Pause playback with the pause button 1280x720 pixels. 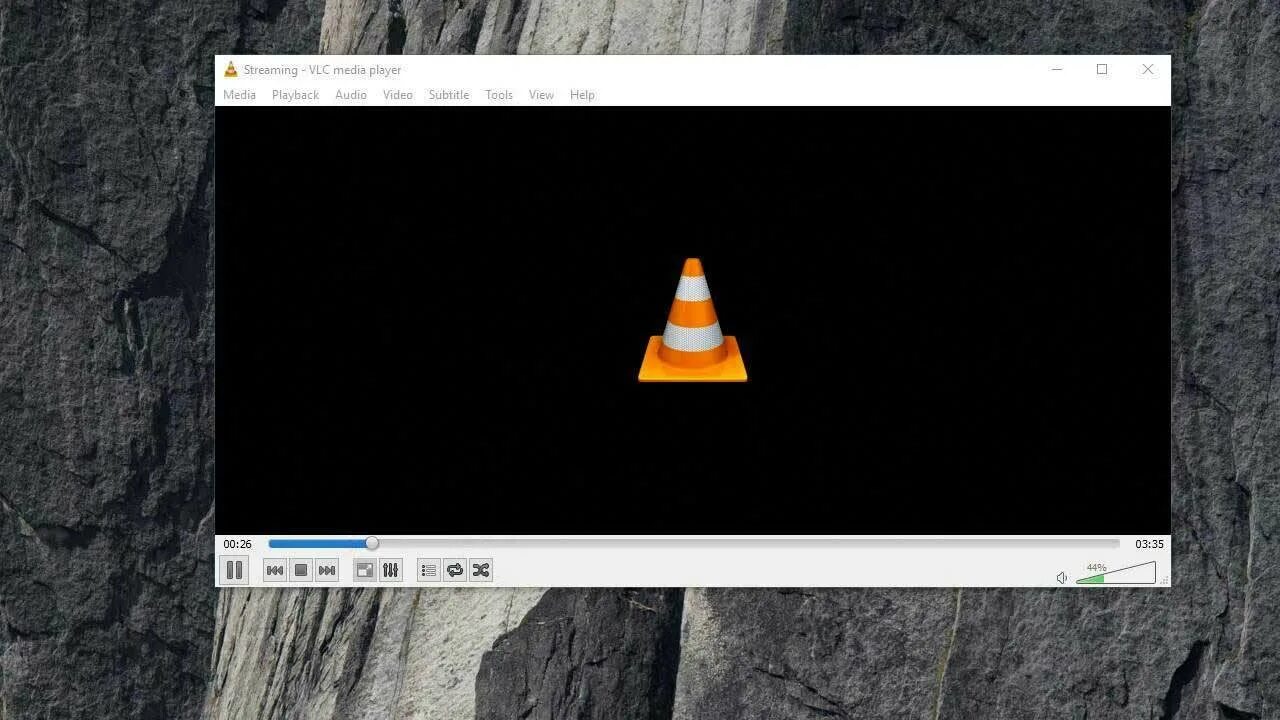click(234, 570)
